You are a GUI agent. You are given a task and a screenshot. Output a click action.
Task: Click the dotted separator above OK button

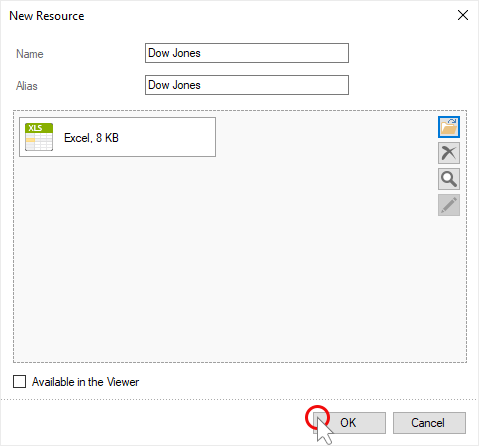pyautogui.click(x=239, y=399)
